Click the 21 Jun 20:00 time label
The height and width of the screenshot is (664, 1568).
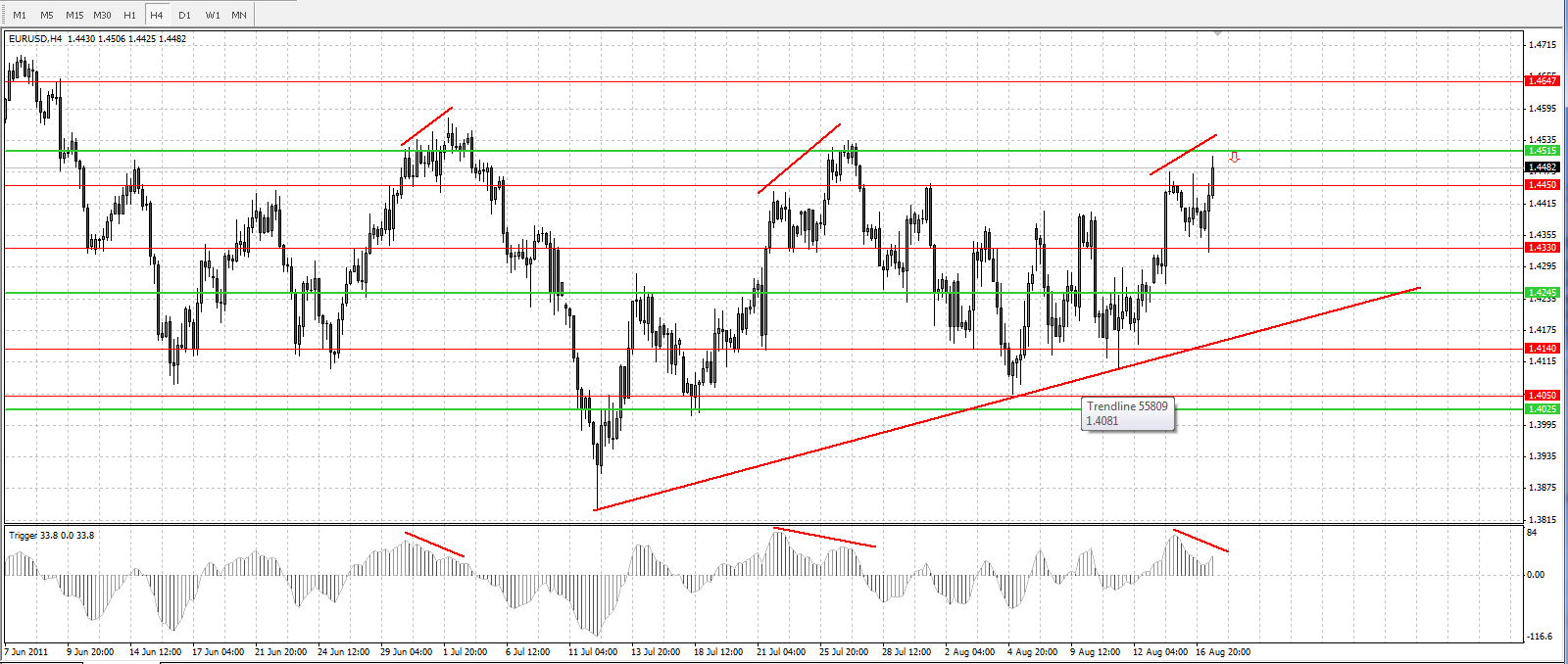[x=280, y=652]
